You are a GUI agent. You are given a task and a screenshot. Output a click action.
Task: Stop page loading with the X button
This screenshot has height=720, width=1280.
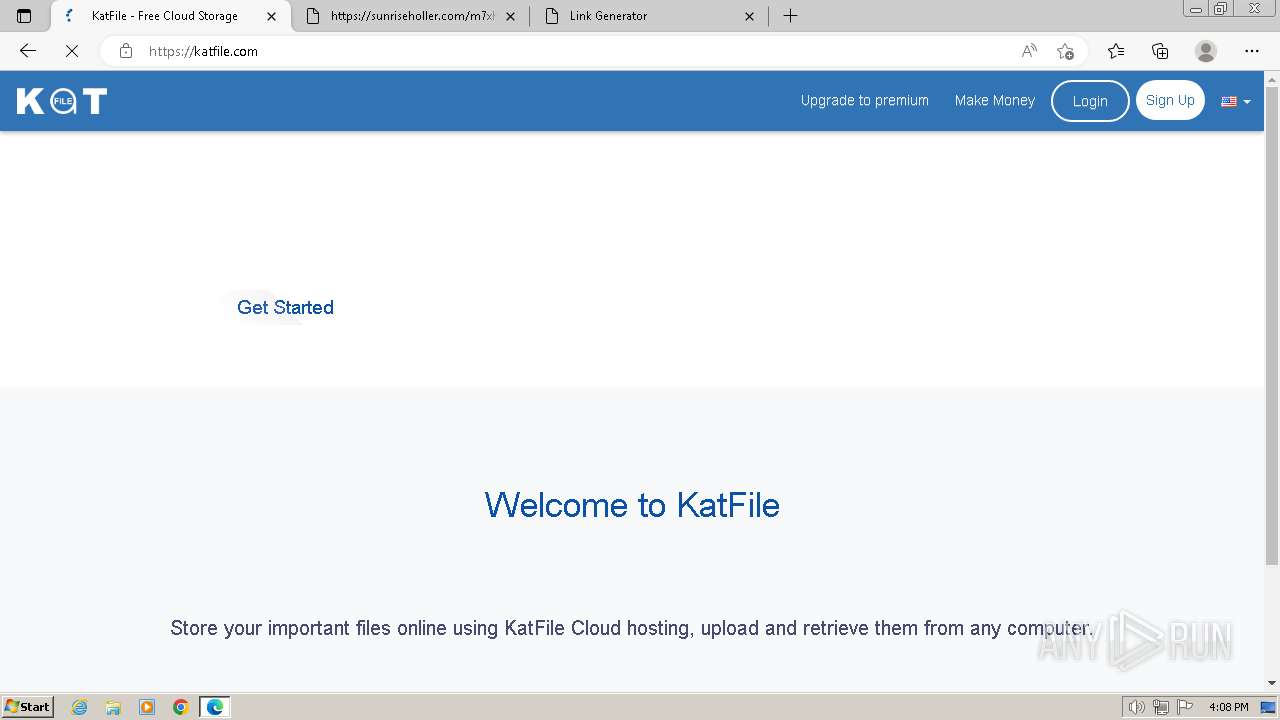click(x=72, y=51)
